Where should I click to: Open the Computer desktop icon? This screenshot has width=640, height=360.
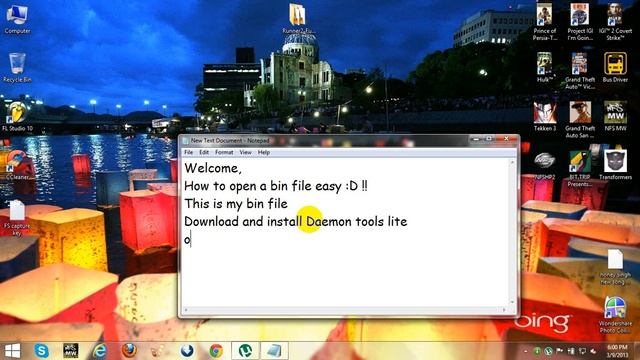[17, 20]
